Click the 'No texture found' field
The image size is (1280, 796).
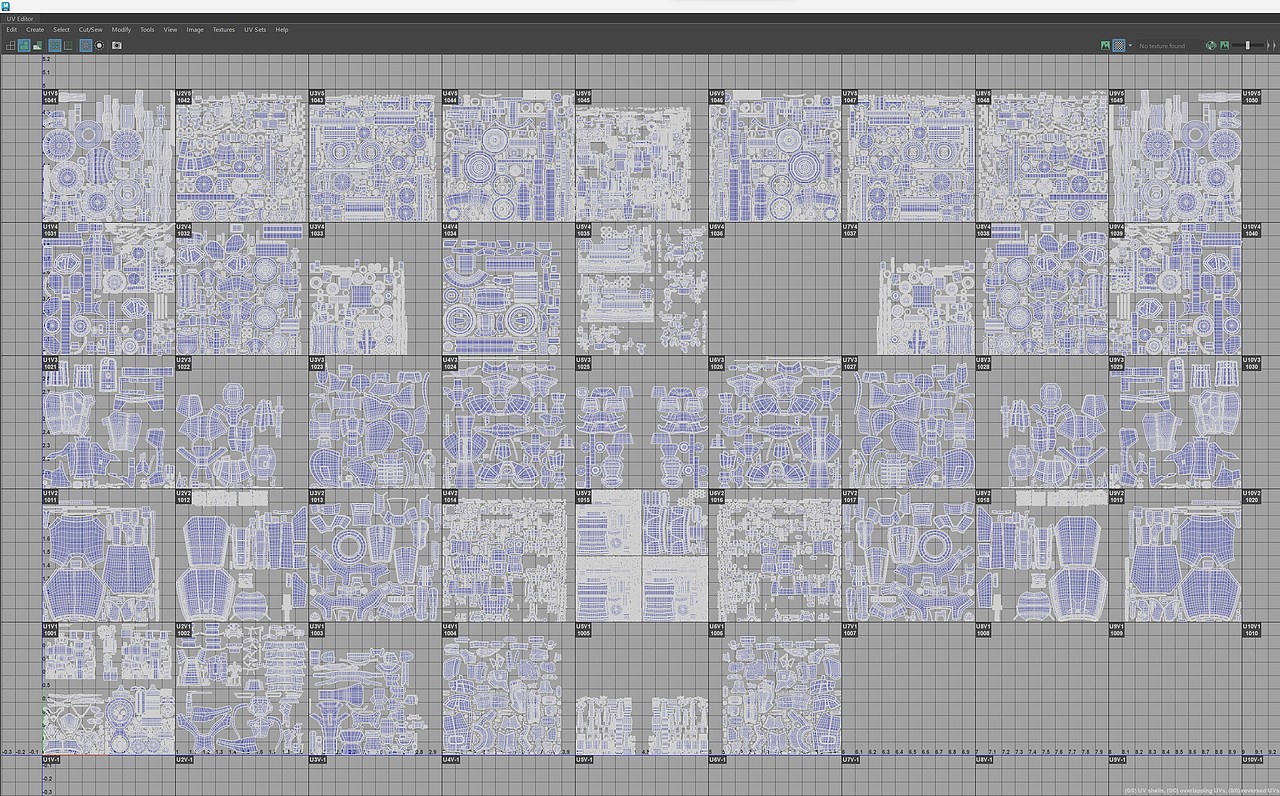(1169, 45)
